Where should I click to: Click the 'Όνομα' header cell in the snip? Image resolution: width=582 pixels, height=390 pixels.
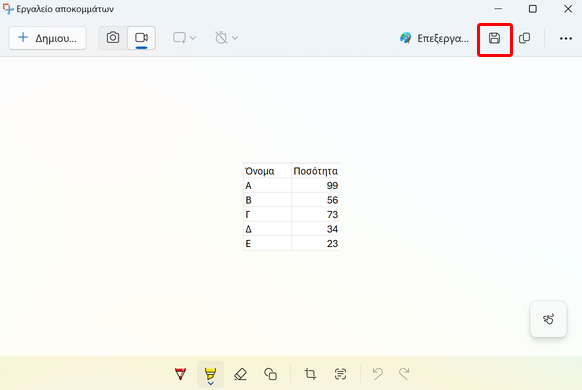coord(267,171)
